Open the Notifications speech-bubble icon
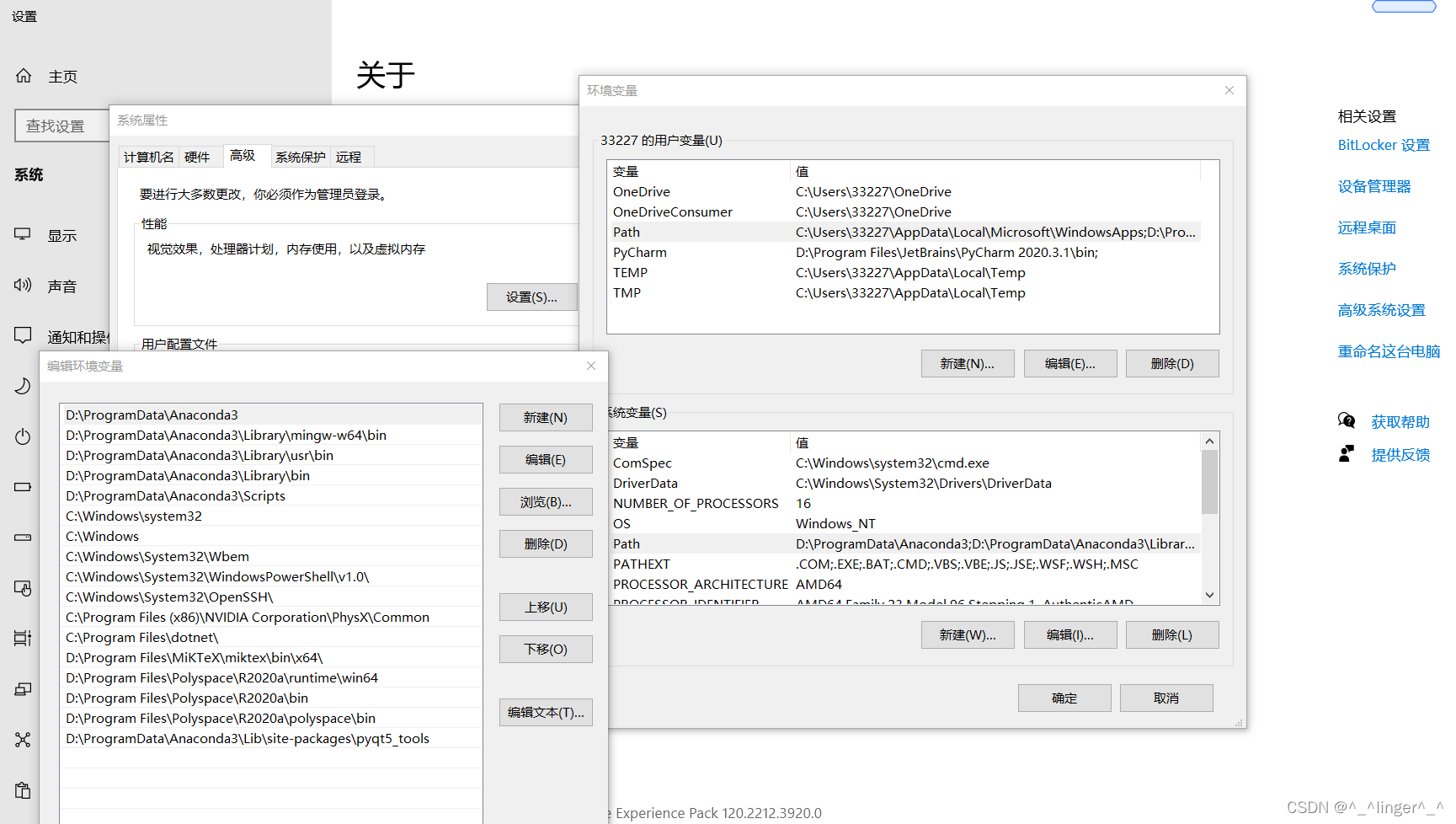This screenshot has width=1456, height=824. tap(23, 335)
